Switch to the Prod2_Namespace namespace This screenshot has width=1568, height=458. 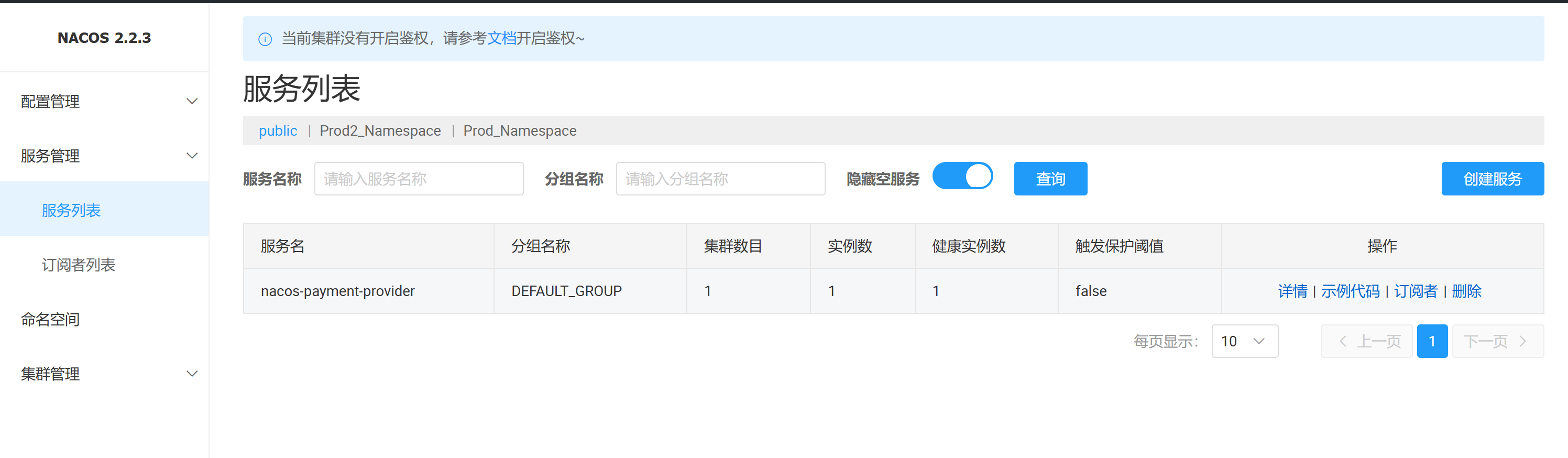pos(380,131)
